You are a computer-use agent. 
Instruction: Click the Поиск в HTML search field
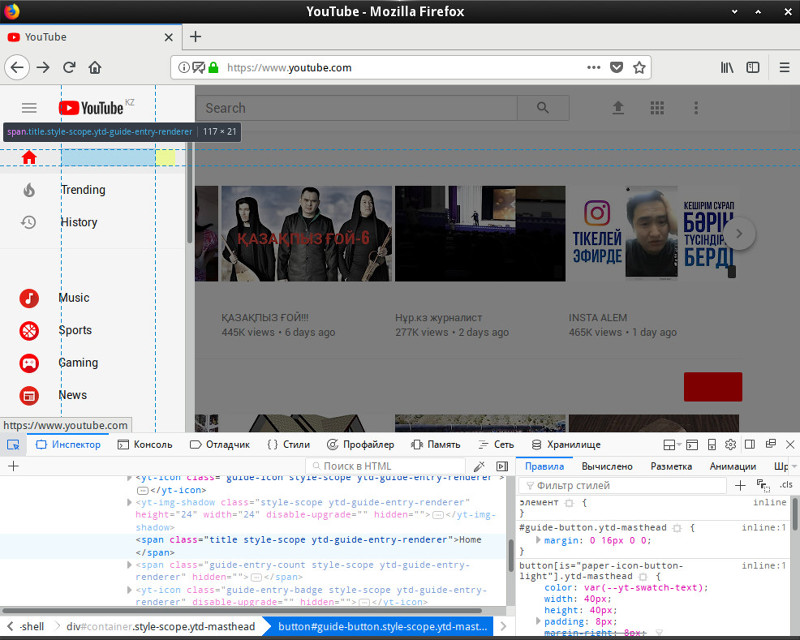[387, 466]
